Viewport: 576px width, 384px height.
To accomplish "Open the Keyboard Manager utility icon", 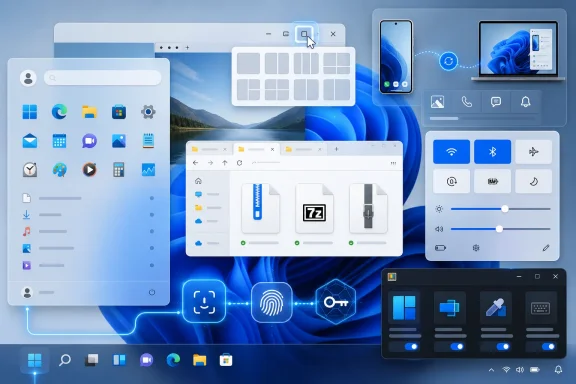I will [541, 308].
